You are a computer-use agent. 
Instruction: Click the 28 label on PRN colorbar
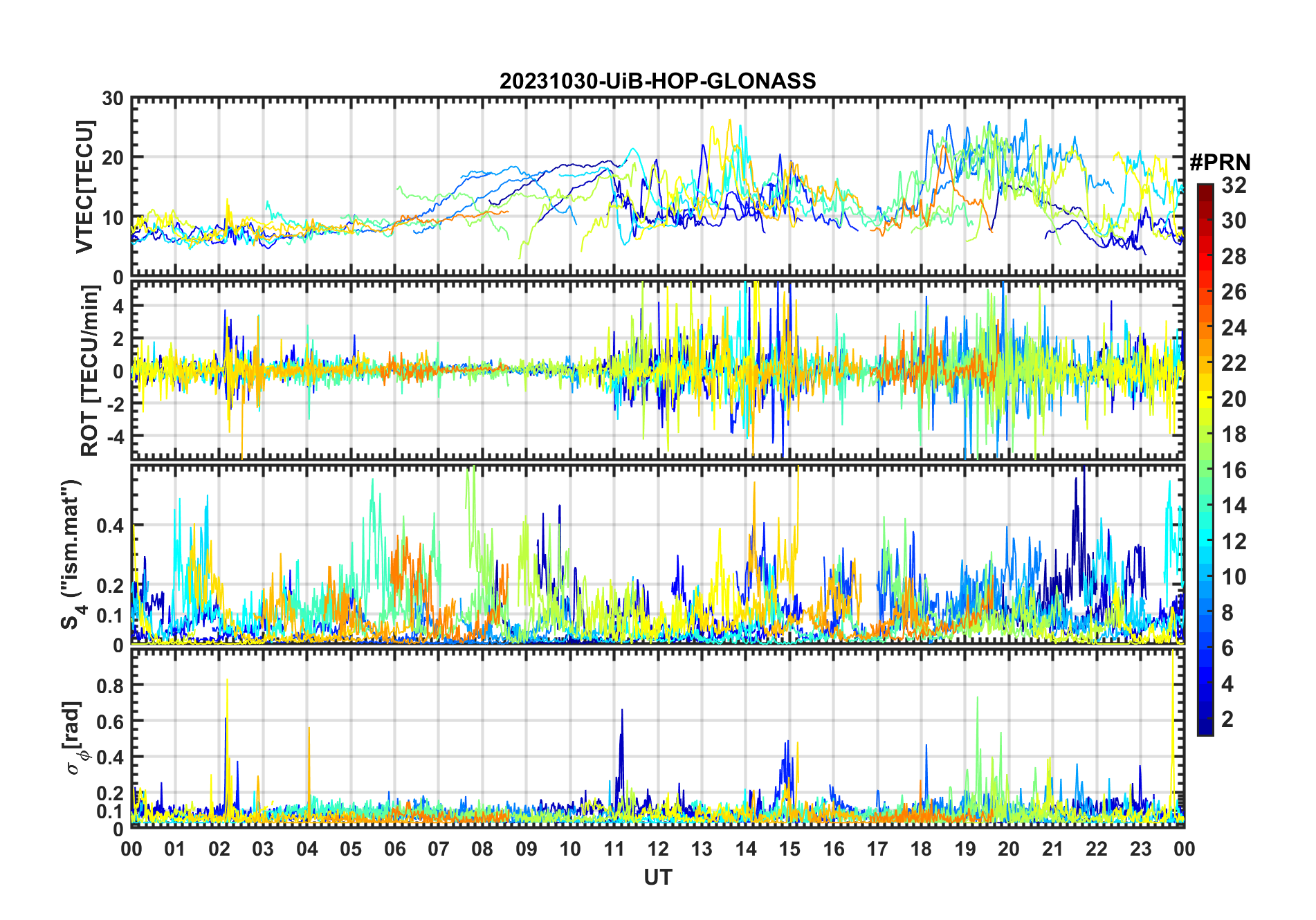[x=1234, y=257]
